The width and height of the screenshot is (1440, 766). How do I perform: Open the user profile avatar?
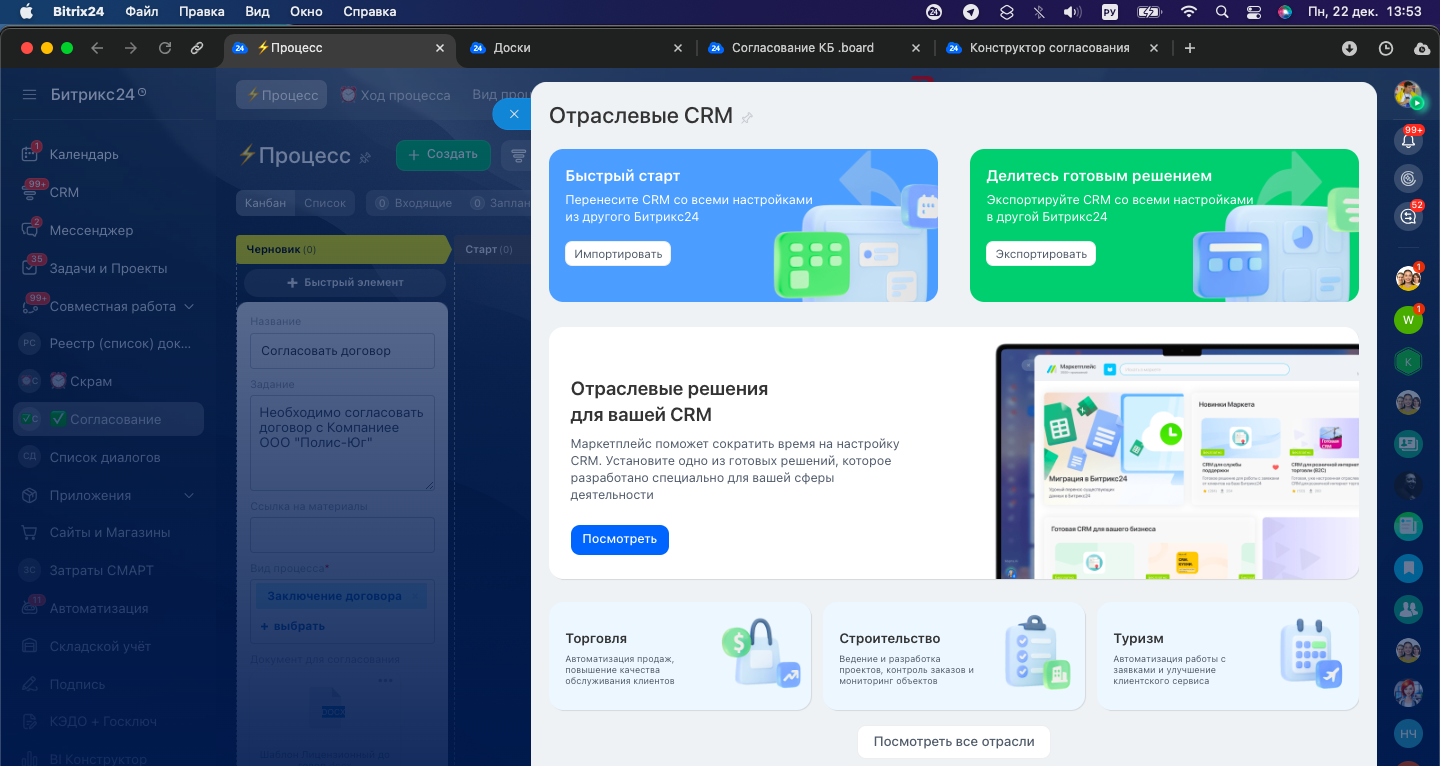pyautogui.click(x=1408, y=94)
